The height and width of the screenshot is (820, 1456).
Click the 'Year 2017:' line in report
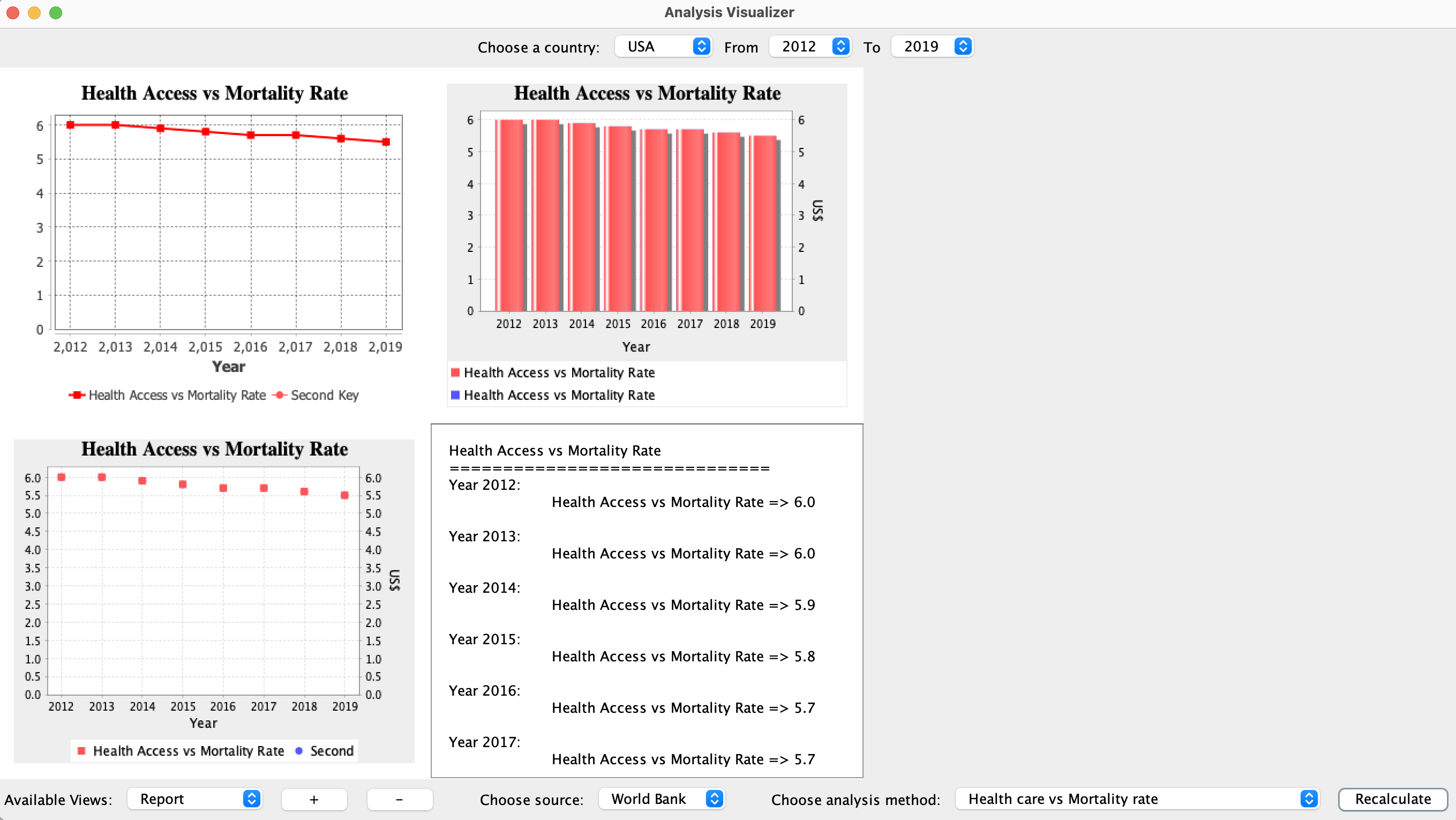tap(484, 742)
